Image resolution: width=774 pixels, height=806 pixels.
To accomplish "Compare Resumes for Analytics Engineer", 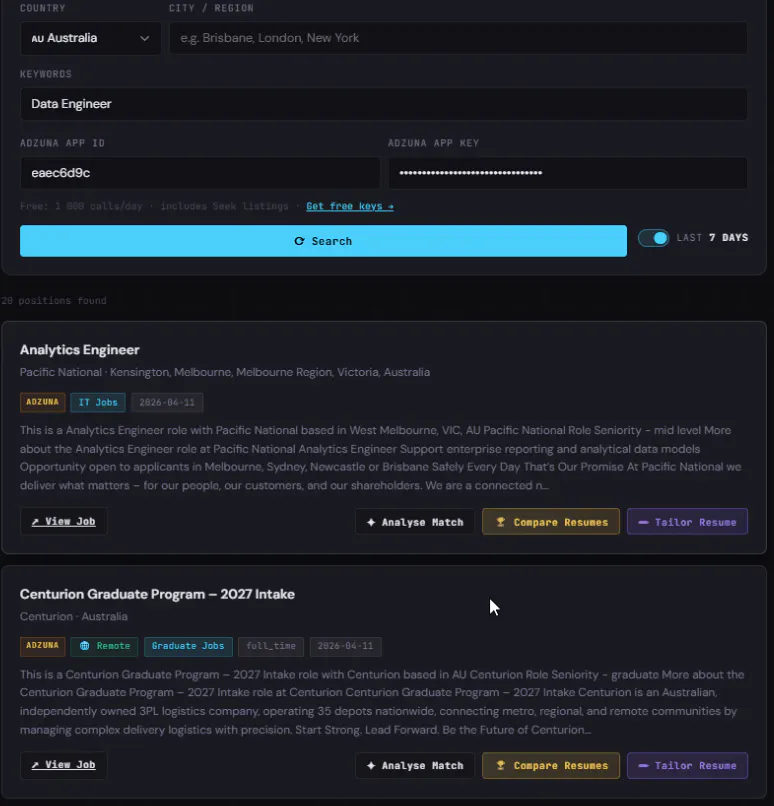I will [x=551, y=522].
